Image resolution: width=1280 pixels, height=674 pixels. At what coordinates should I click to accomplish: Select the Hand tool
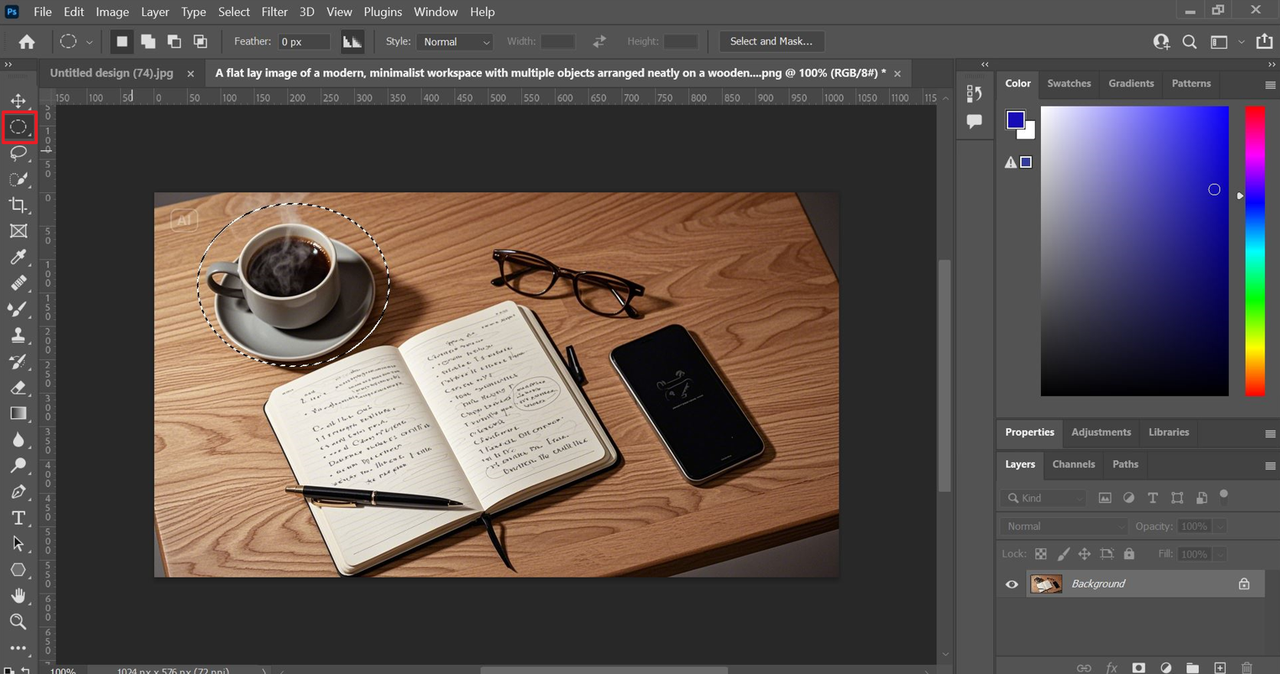(18, 595)
